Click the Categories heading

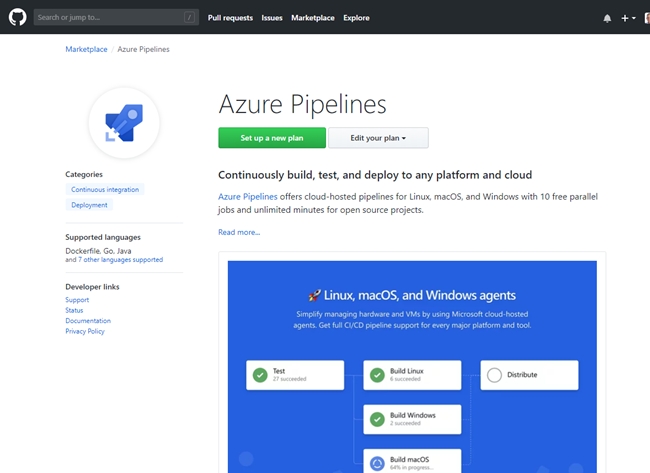pos(84,174)
